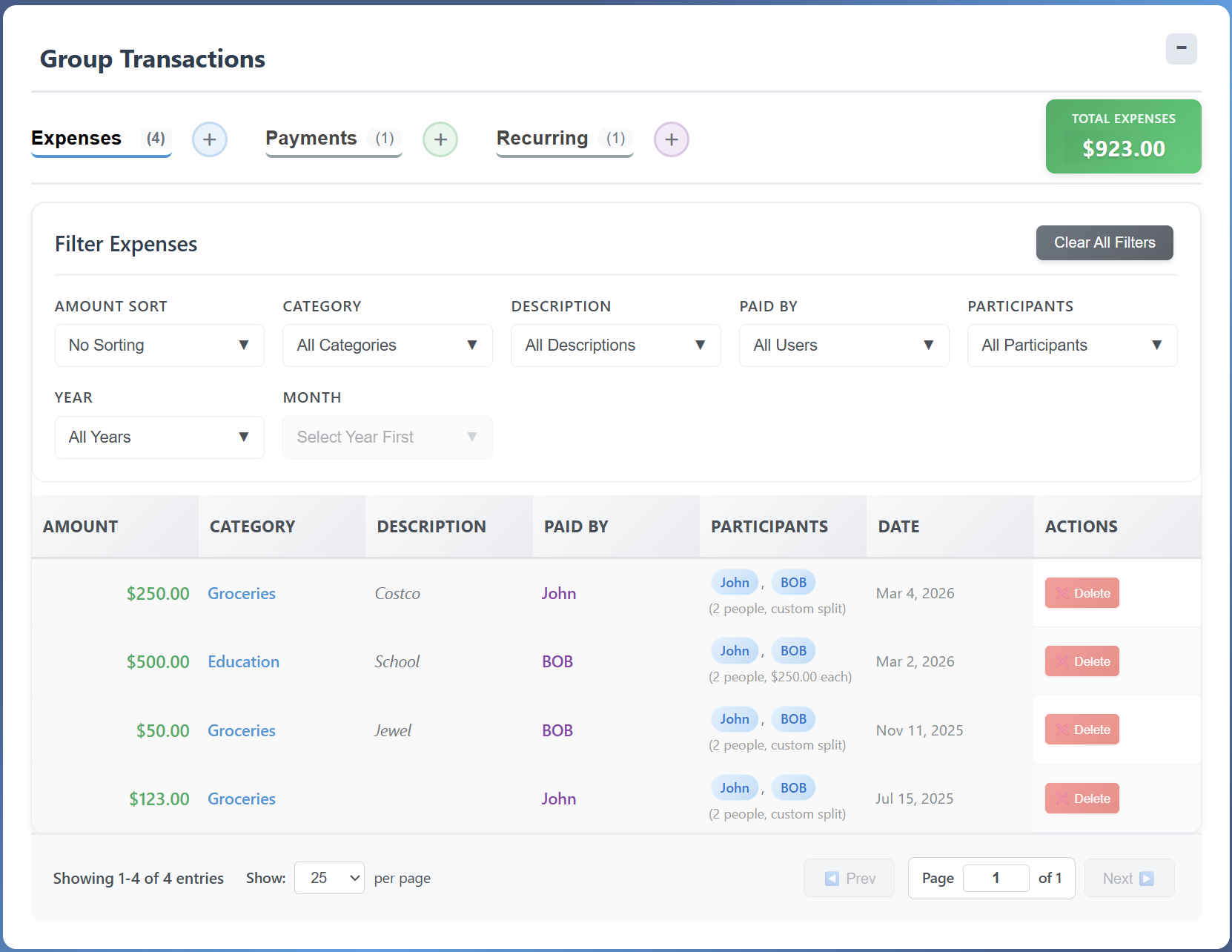
Task: Open the Groceries category link on the Costco row
Action: (x=241, y=593)
